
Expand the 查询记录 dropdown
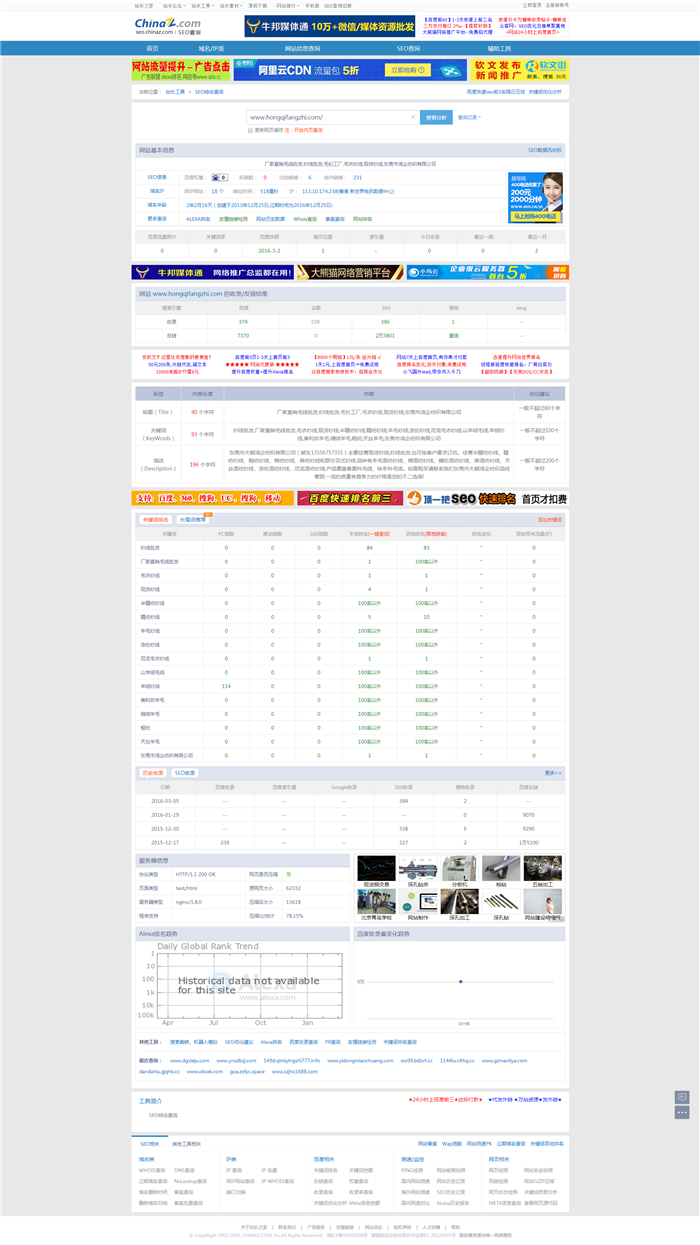pos(469,117)
